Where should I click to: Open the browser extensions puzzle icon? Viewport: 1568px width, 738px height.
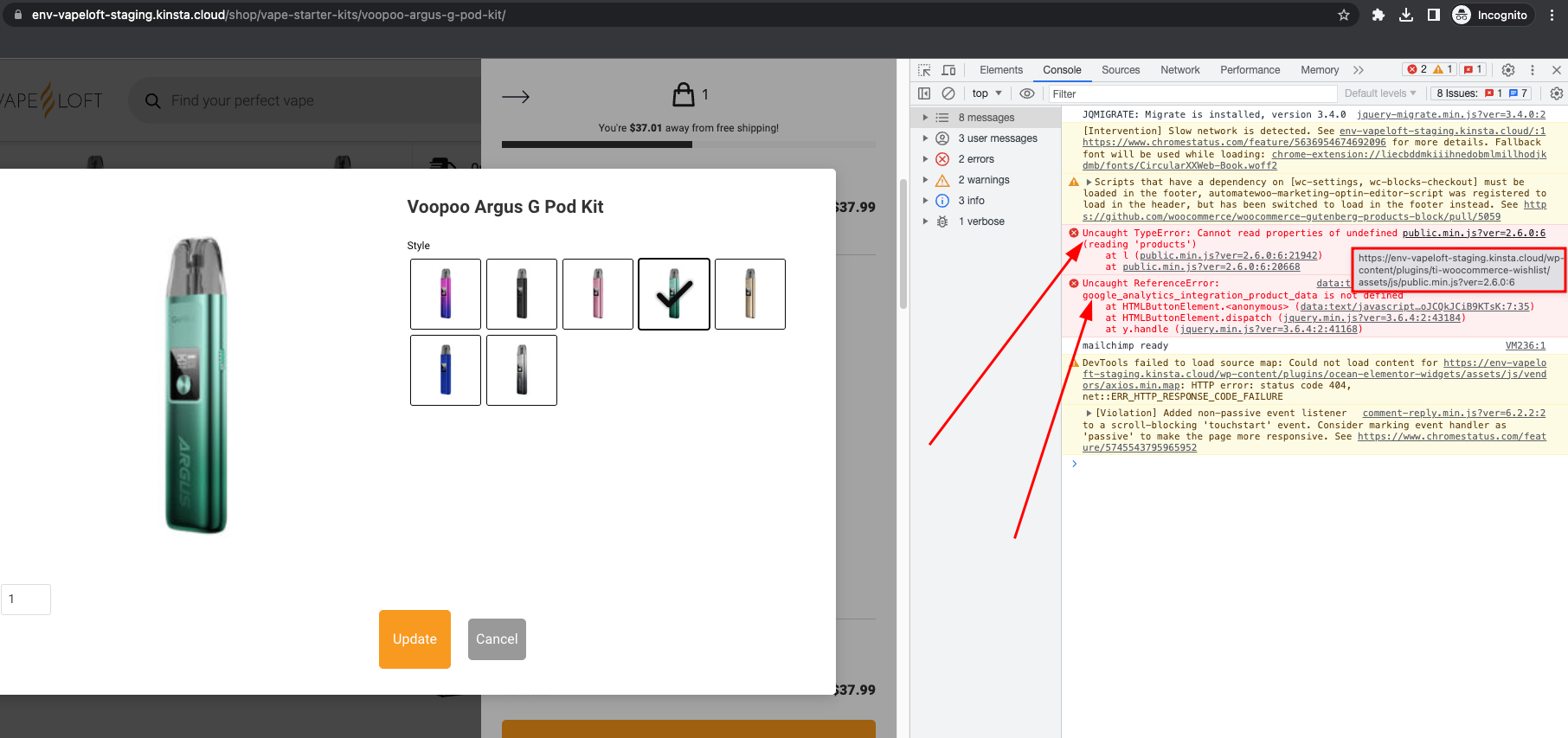(x=1378, y=15)
